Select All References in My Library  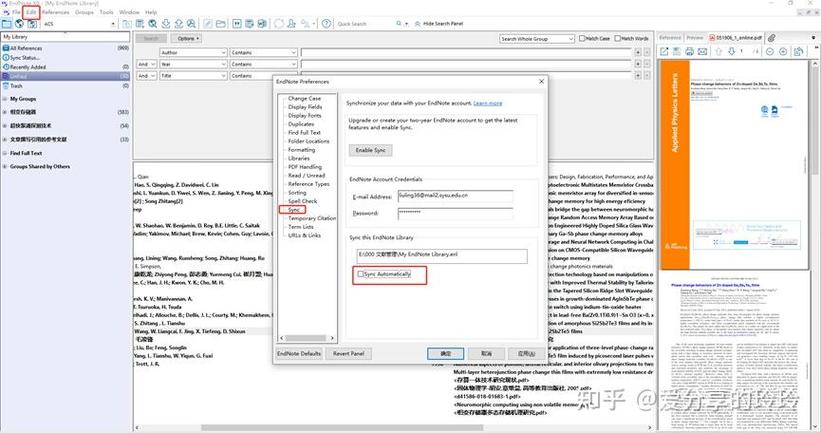click(x=65, y=48)
